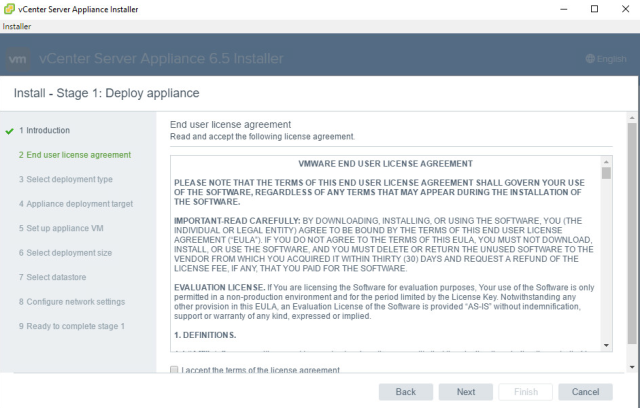Click the outer page vertical scrollbar thumb
This screenshot has width=640, height=408.
[x=632, y=233]
